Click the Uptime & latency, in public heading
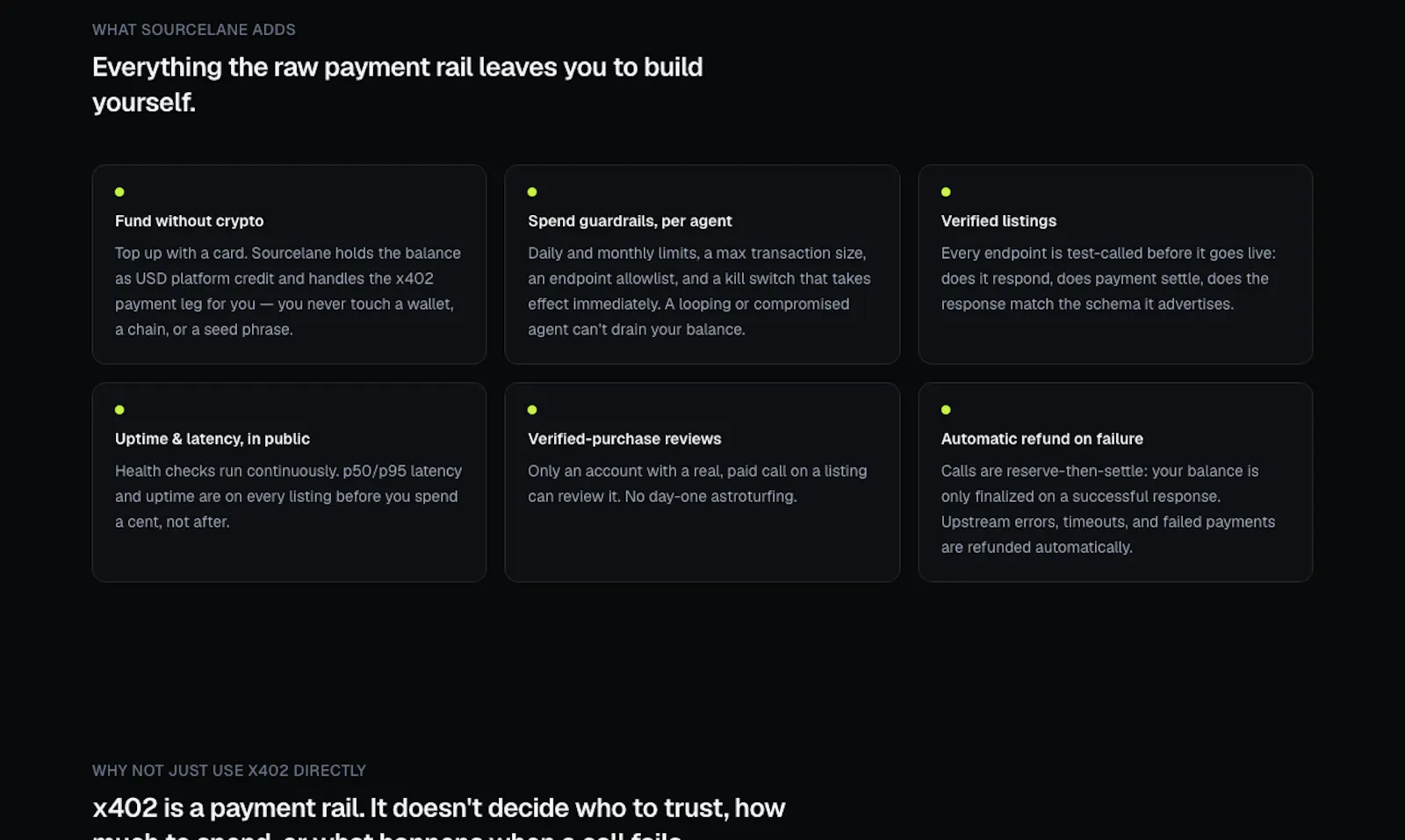 213,439
